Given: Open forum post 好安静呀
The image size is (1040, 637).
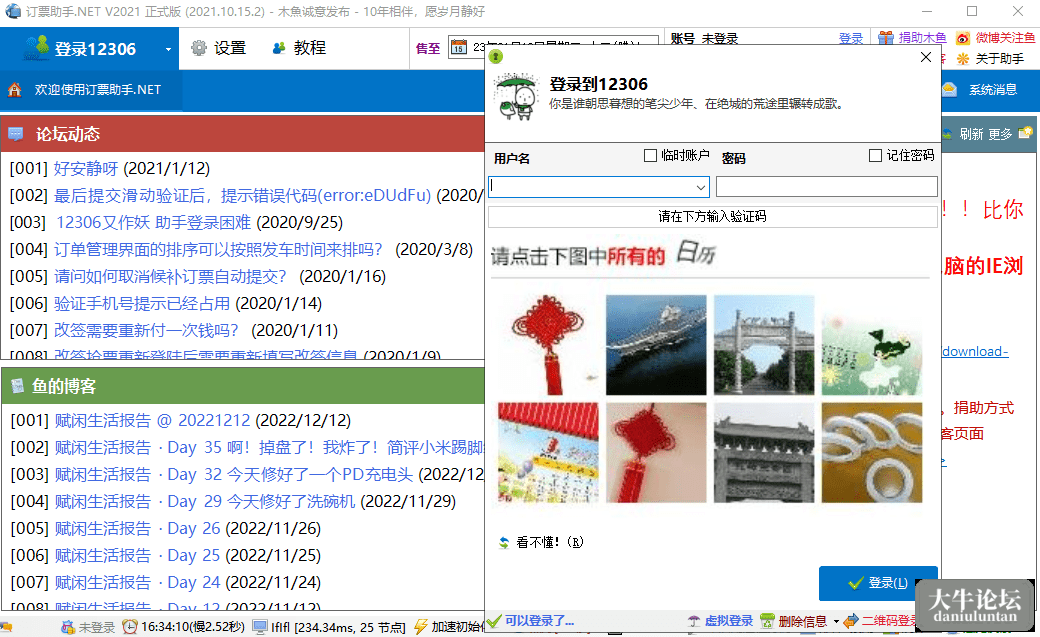Looking at the screenshot, I should coord(86,169).
